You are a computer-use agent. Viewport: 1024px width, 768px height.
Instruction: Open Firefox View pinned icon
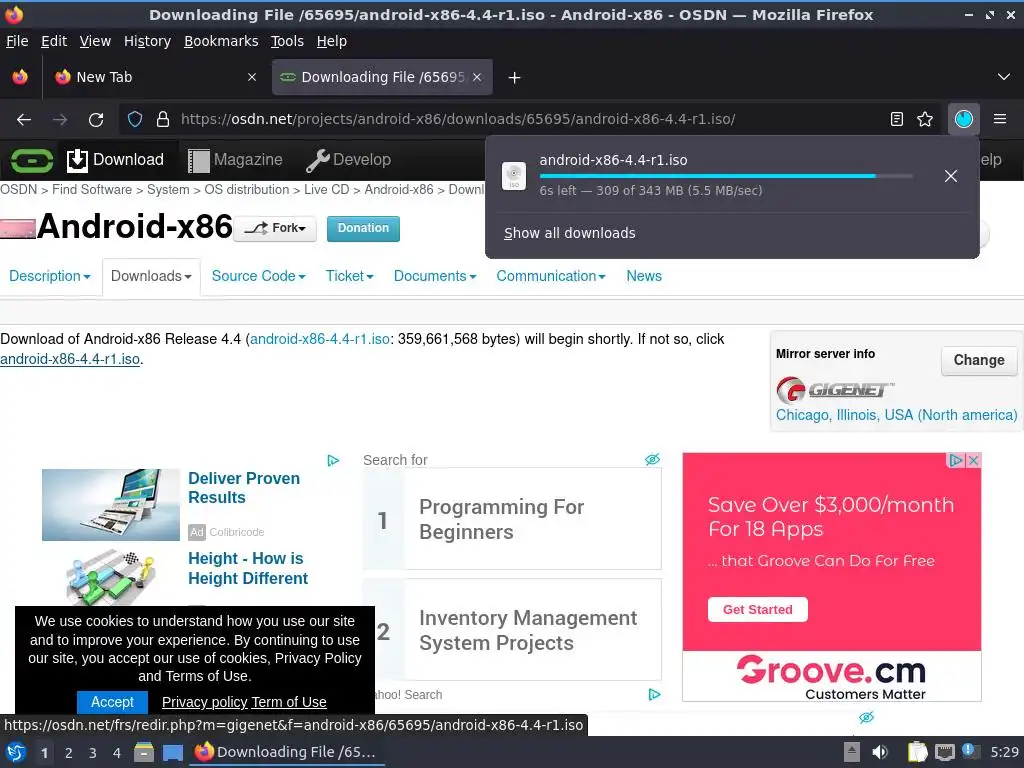[20, 77]
